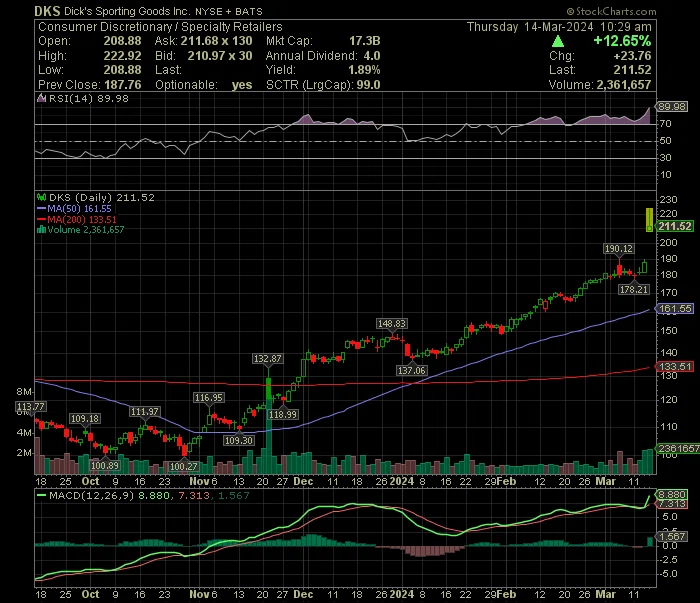Click the 118.99 low annotation
700x603 pixels.
(x=283, y=415)
